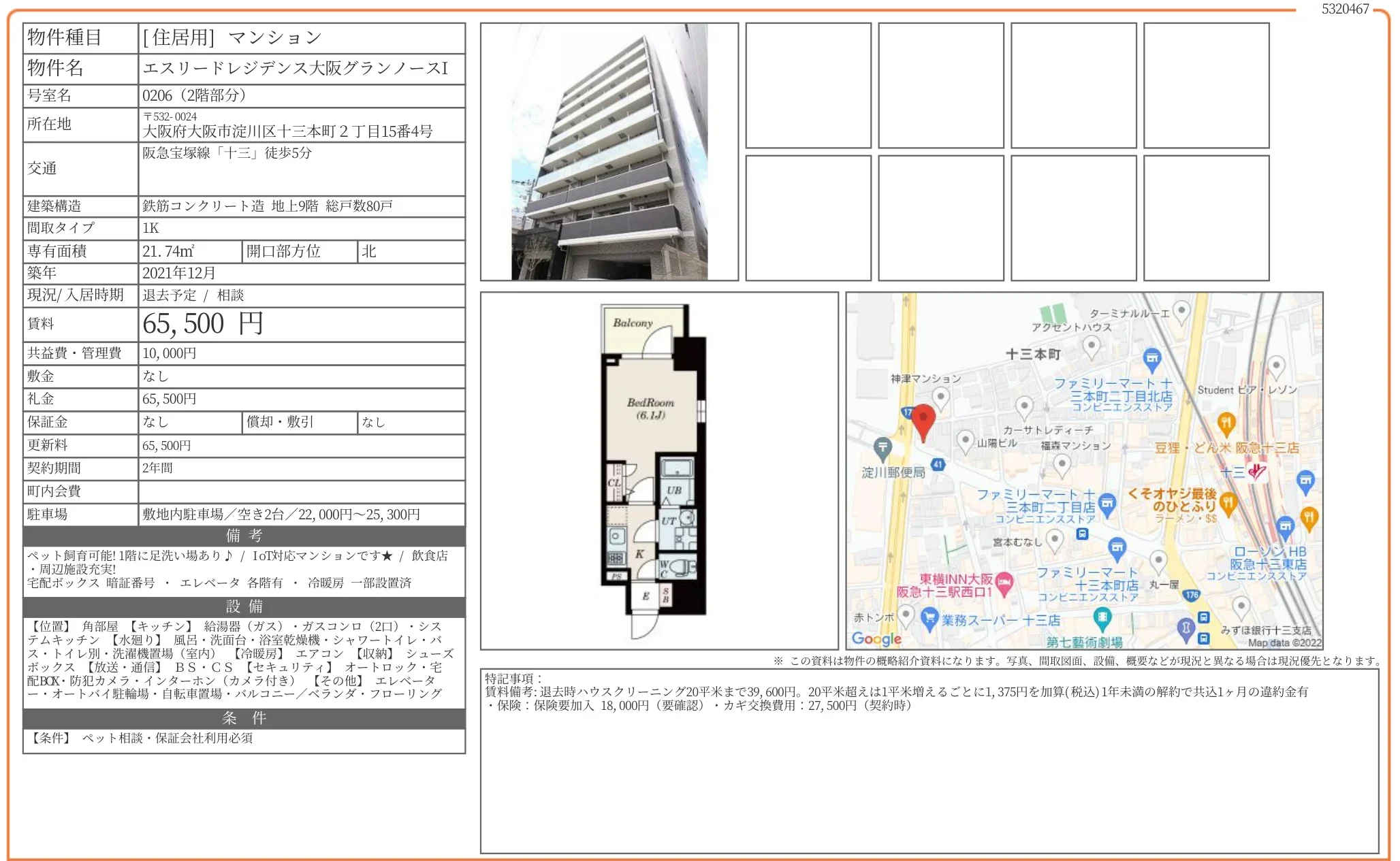The image size is (1400, 861).
Task: Click the 山陽ビル gray map pin
Action: tap(965, 440)
